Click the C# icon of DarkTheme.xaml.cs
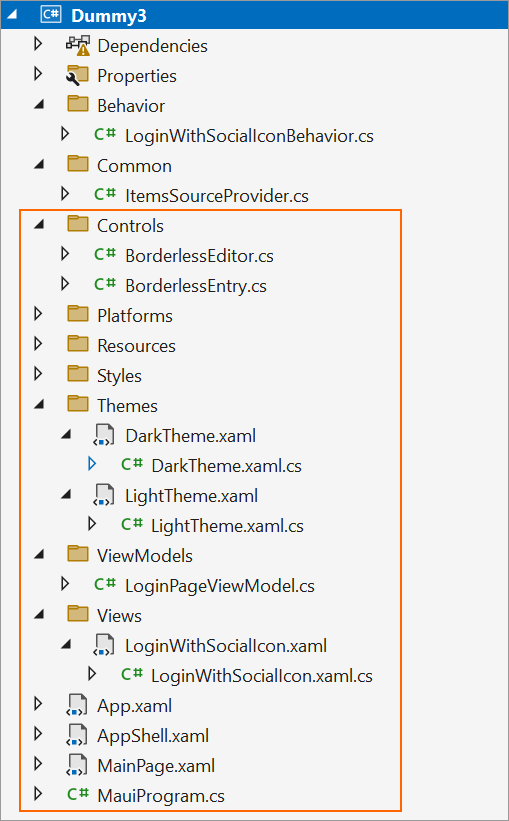This screenshot has width=509, height=821. tap(131, 465)
